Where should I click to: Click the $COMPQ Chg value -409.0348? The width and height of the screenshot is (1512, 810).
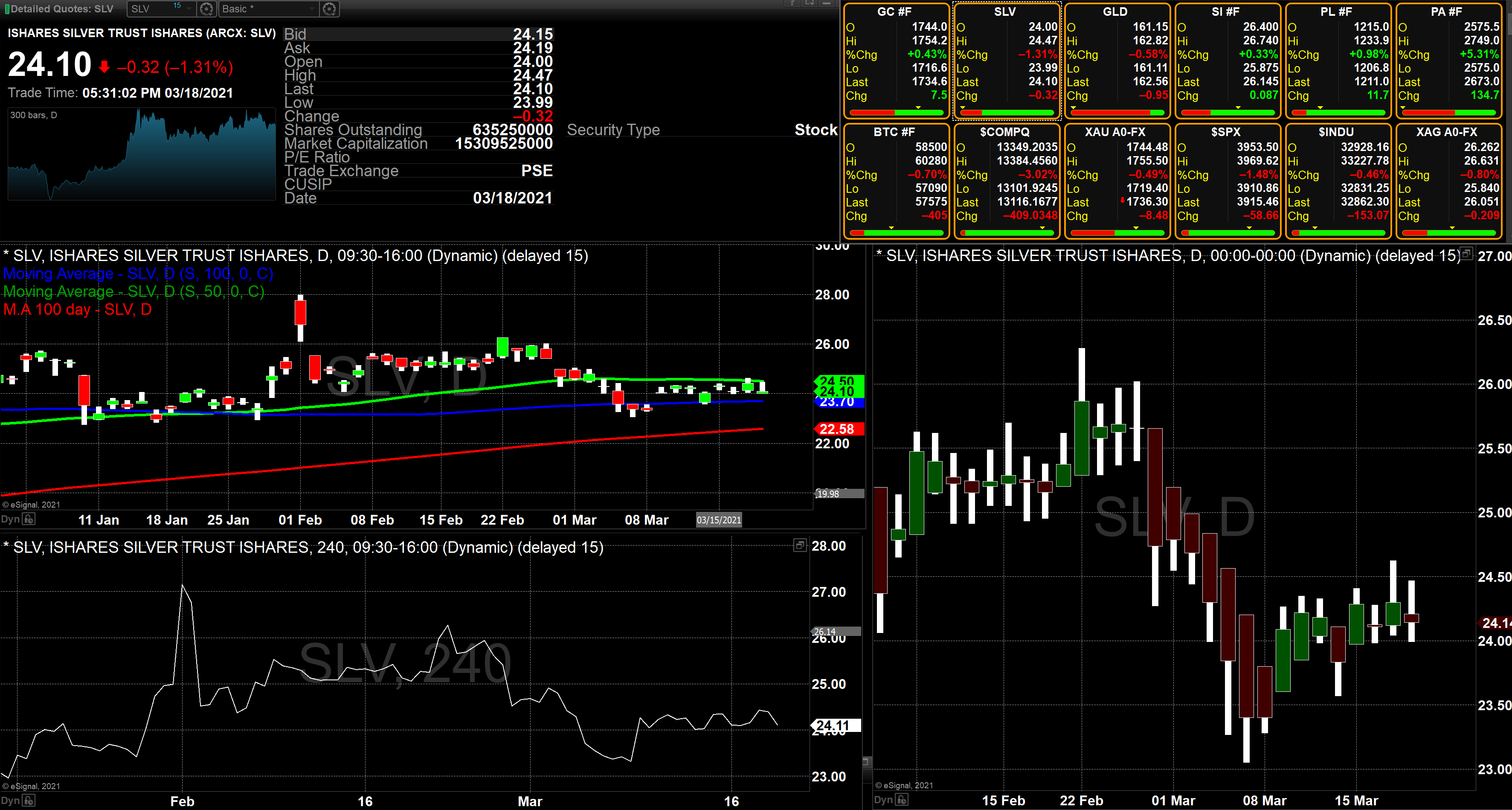pyautogui.click(x=1030, y=215)
